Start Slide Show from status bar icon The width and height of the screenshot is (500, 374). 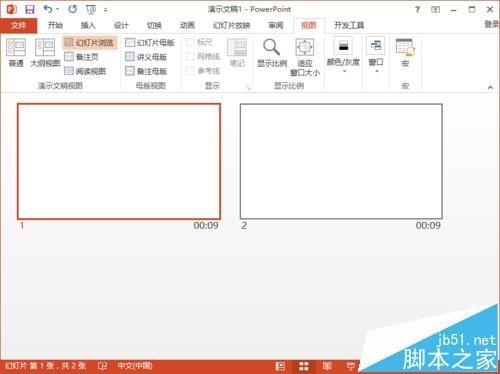(351, 366)
